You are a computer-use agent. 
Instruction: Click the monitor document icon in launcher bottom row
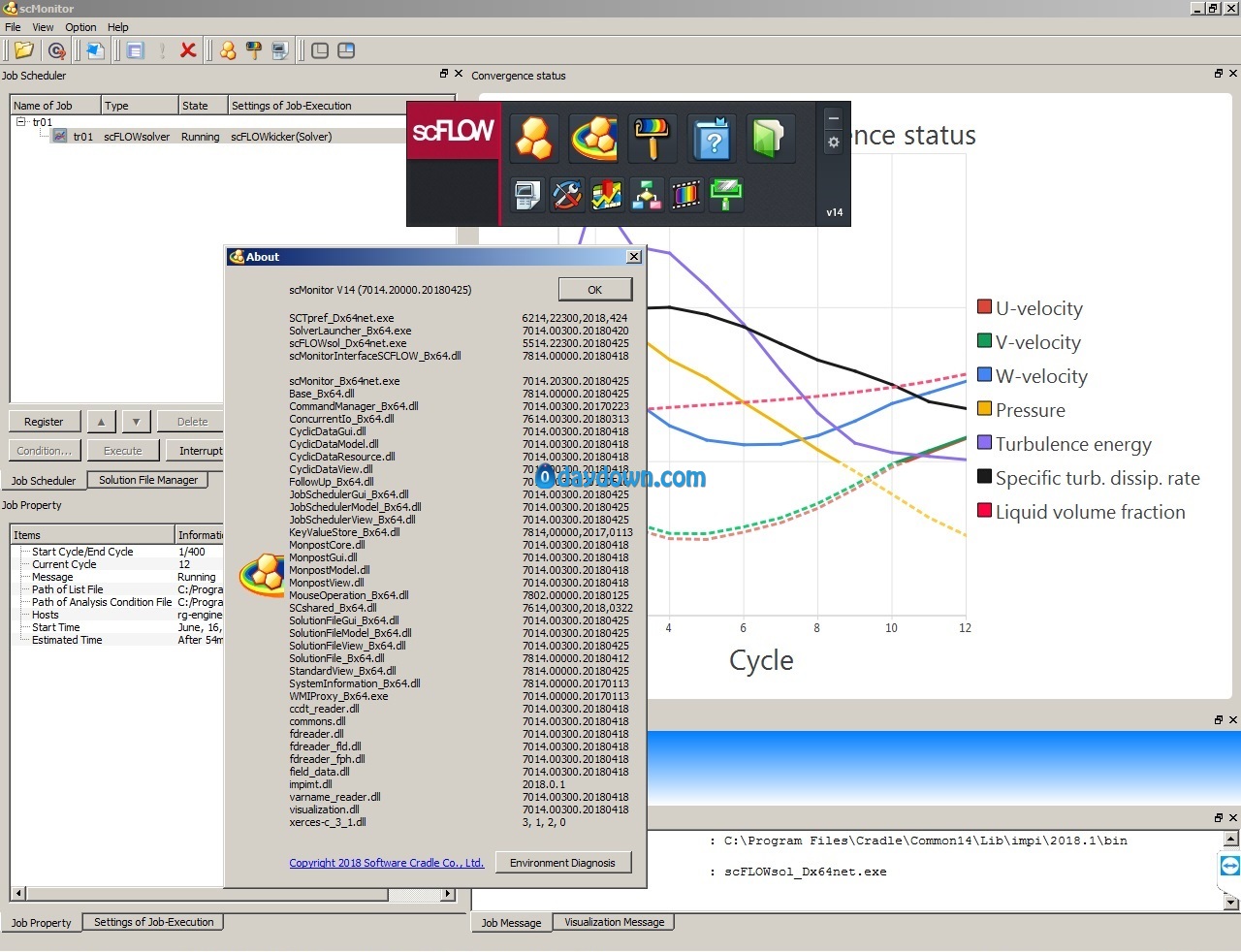click(527, 195)
